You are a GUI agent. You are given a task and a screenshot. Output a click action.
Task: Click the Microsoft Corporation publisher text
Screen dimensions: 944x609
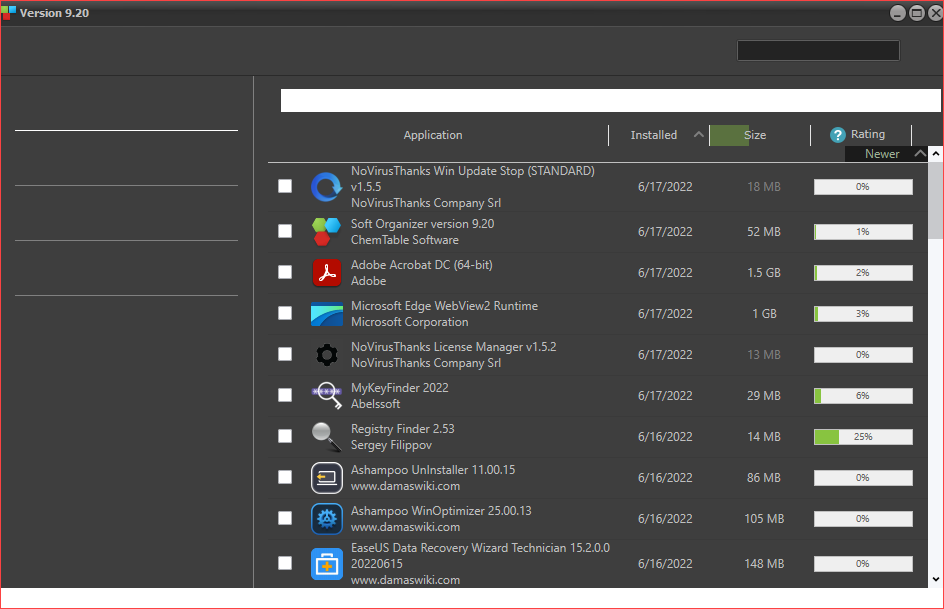click(x=409, y=322)
